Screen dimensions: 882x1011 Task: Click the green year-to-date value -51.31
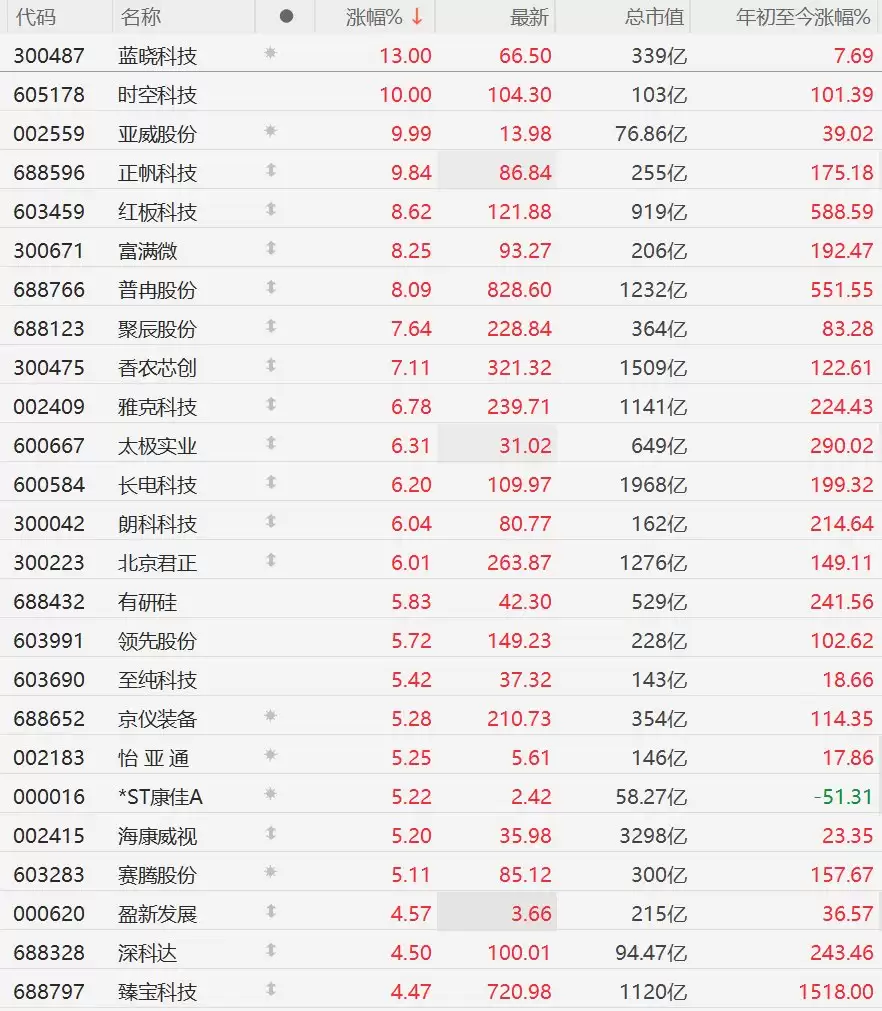pos(843,797)
